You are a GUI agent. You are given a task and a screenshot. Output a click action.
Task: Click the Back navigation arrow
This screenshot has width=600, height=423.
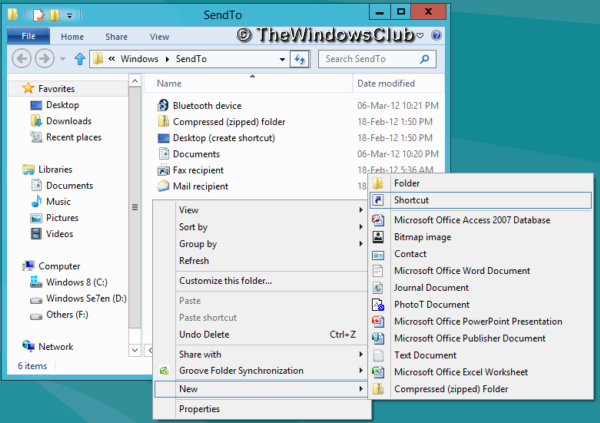21,59
